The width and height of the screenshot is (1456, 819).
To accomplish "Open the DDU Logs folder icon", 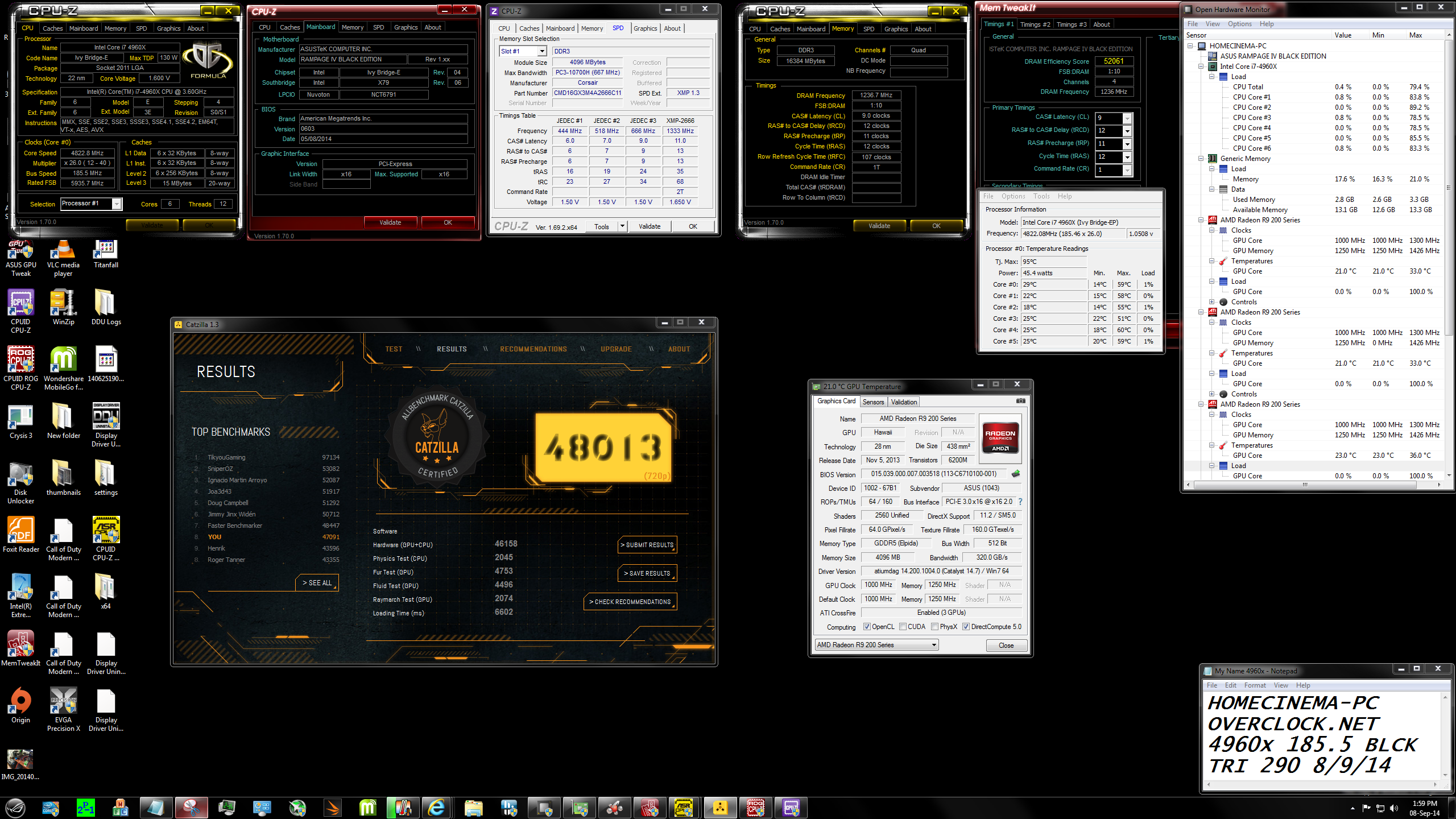I will point(106,307).
